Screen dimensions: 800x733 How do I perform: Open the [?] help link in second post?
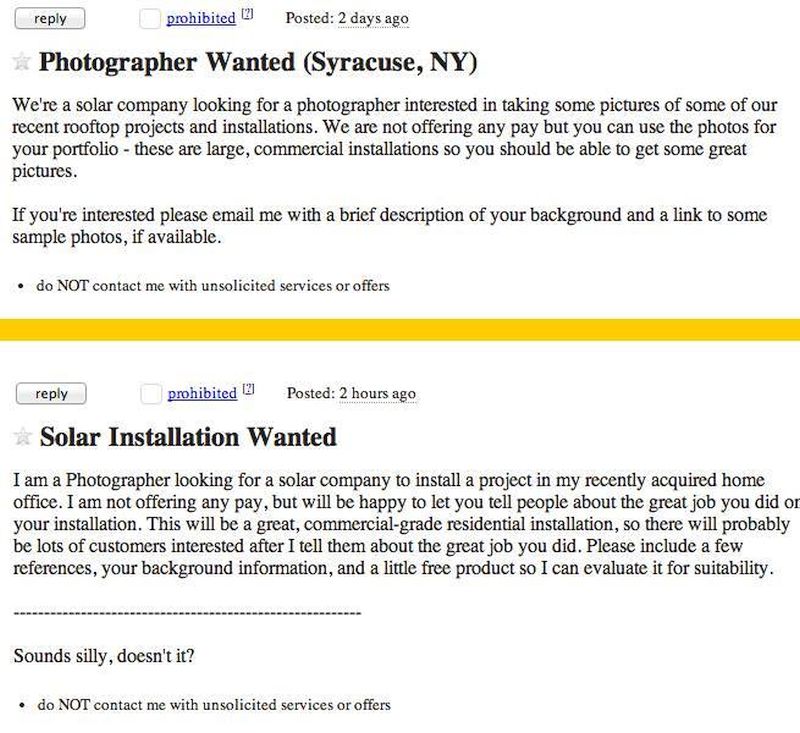pos(248,389)
